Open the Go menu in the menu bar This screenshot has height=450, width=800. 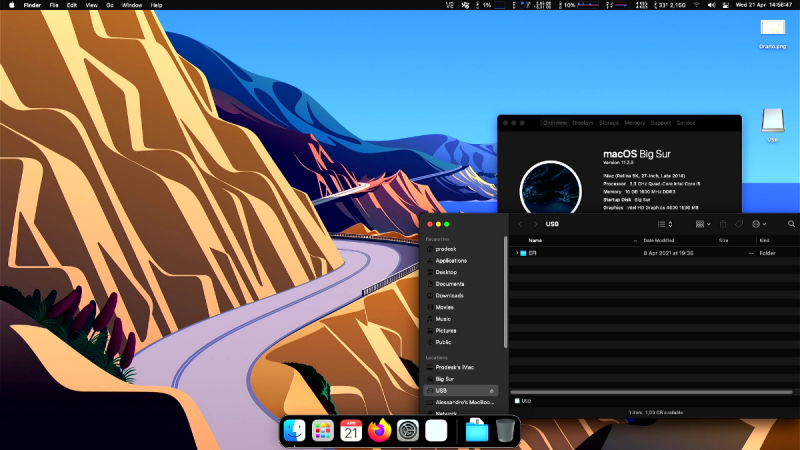click(110, 5)
